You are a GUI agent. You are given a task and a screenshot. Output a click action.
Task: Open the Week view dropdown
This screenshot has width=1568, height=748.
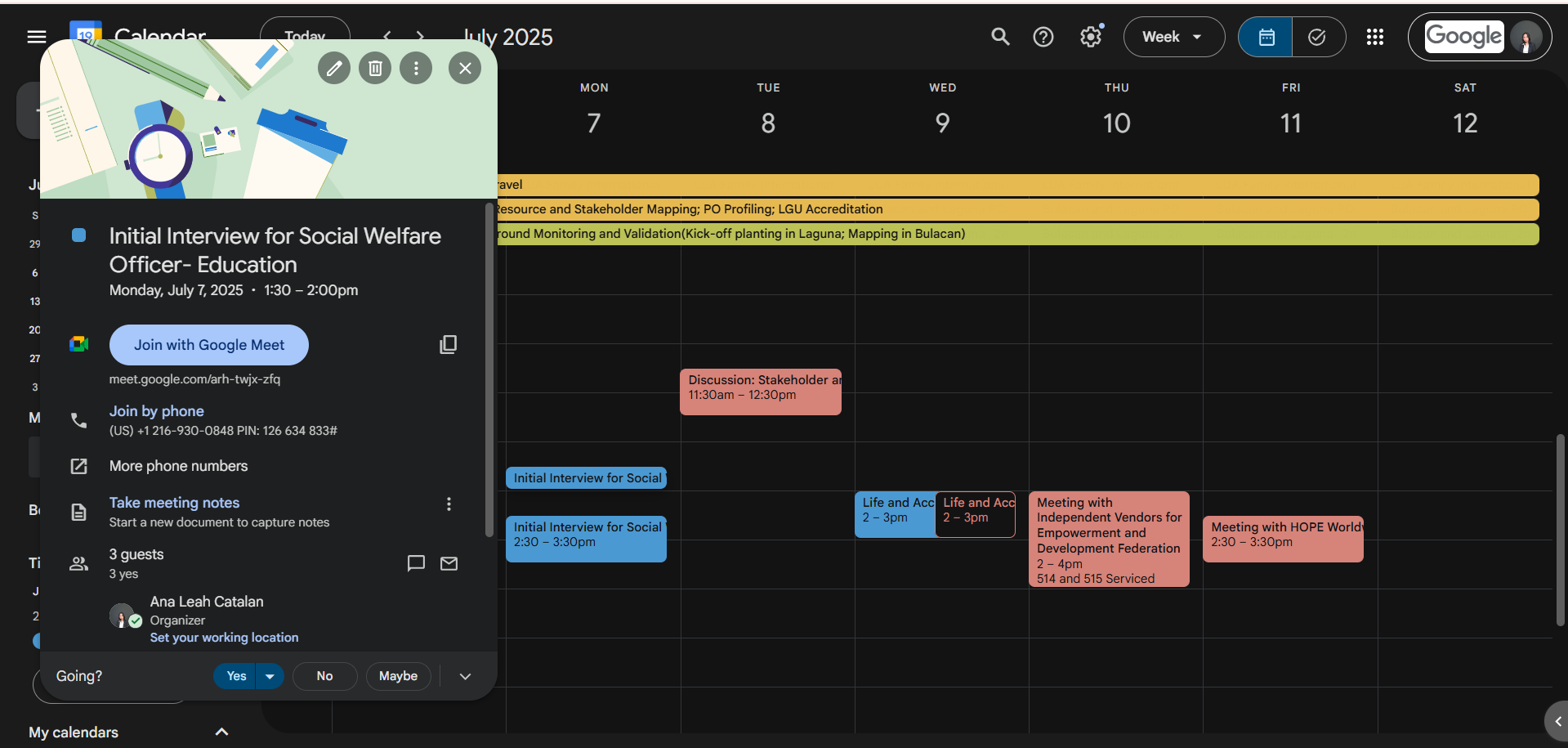[1173, 37]
